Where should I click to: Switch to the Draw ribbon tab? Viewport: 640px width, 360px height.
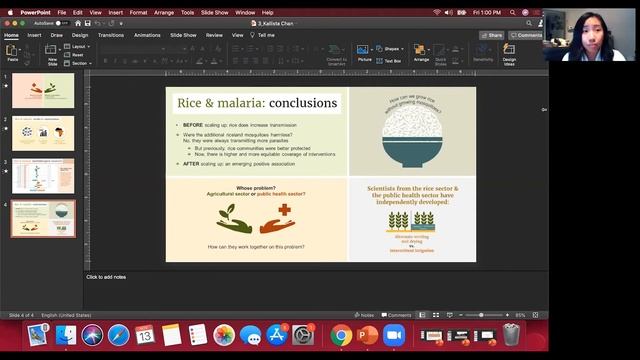57,35
